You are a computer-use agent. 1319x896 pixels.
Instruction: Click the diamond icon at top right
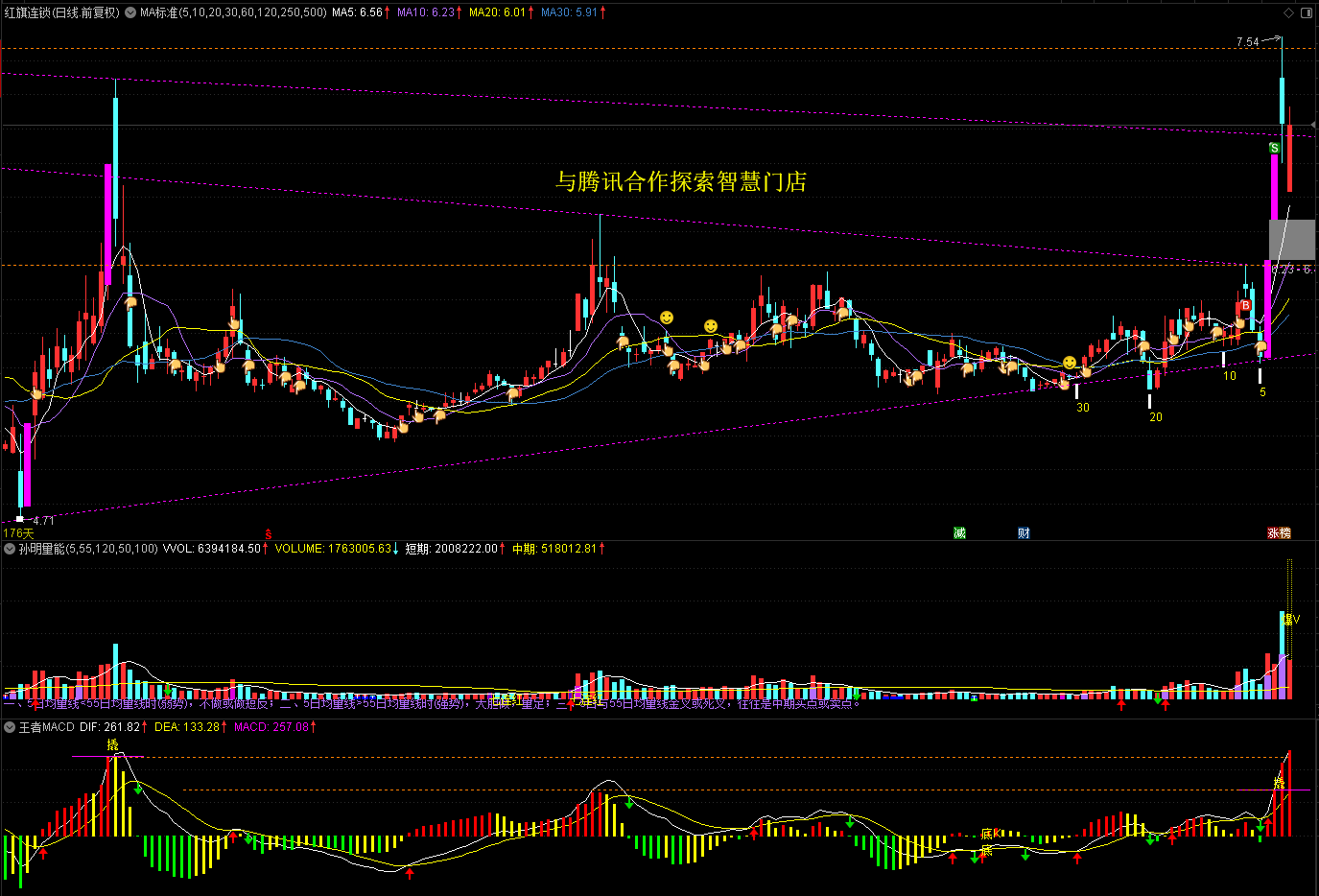tap(1289, 12)
